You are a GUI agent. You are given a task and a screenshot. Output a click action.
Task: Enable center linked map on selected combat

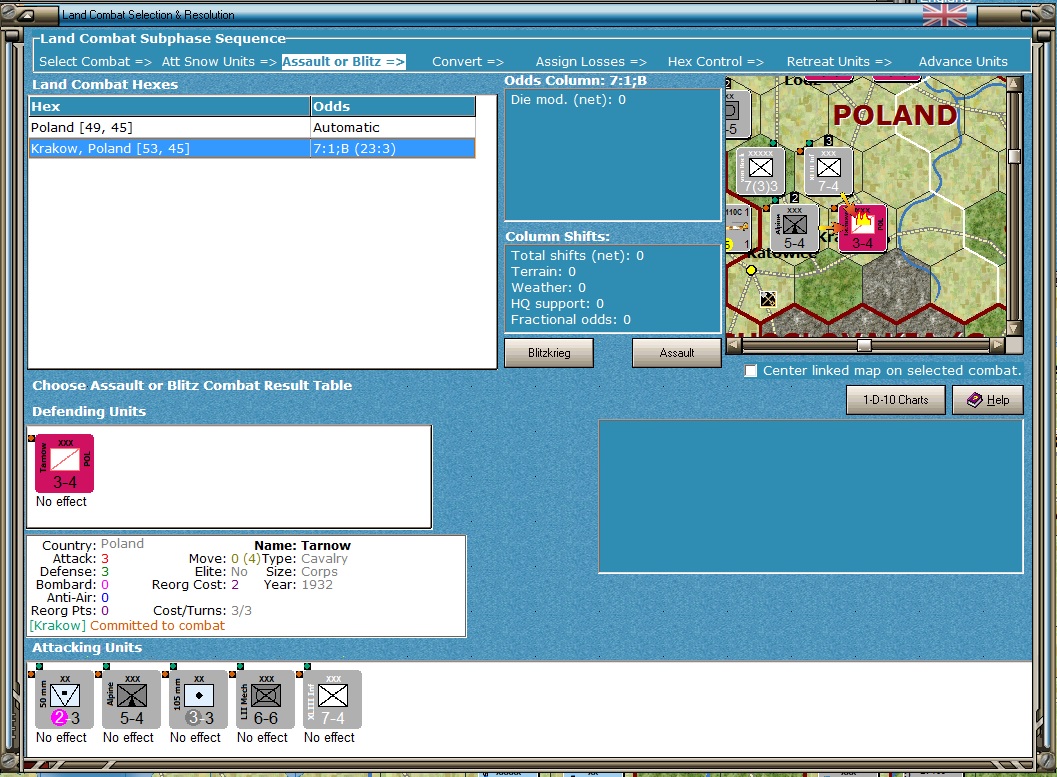[750, 371]
